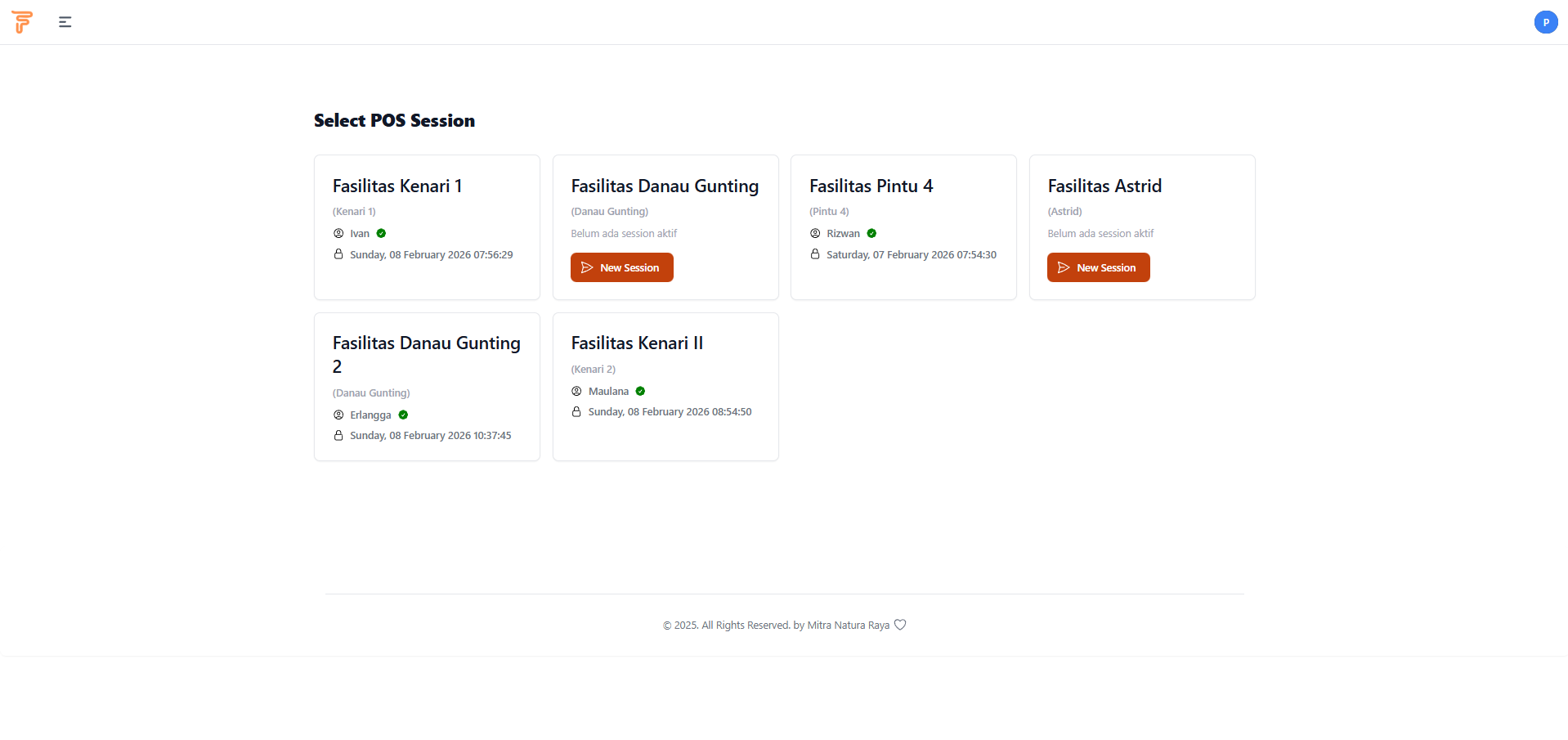Screen dimensions: 1568x740
Task: Click the green check beside Ivan
Action: [381, 234]
